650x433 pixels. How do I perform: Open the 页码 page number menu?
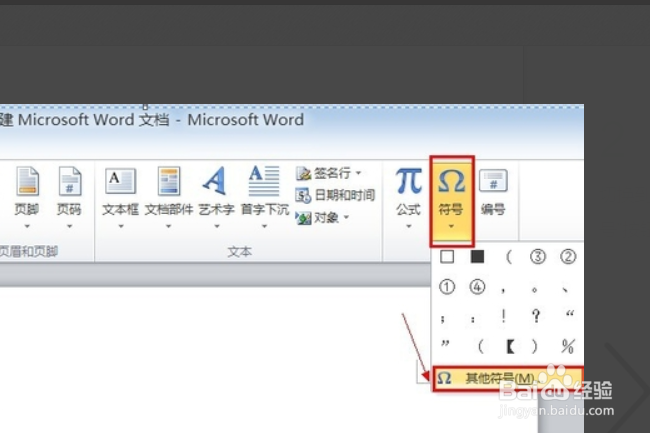69,197
